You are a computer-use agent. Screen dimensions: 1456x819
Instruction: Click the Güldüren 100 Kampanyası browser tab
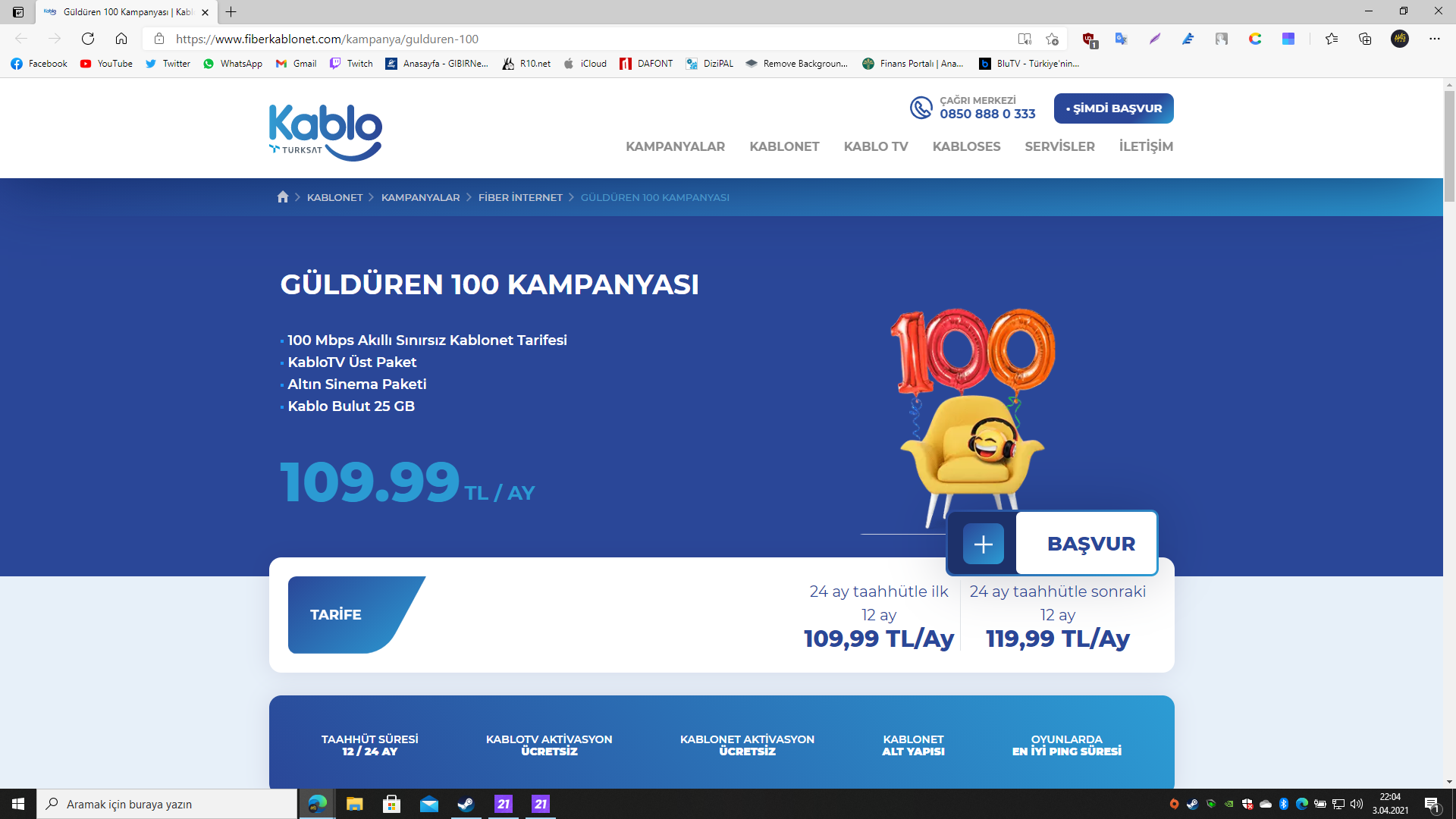[127, 12]
